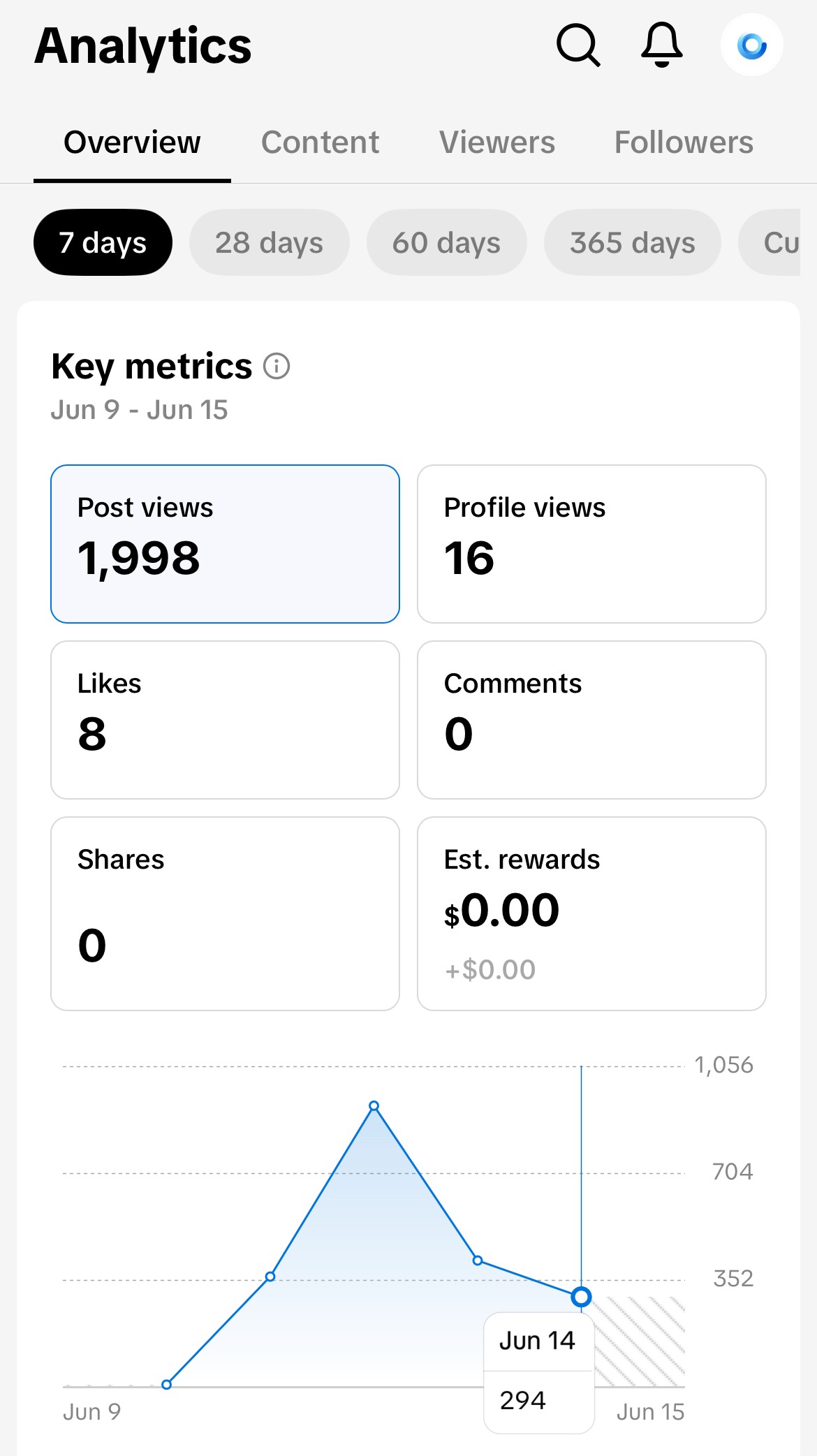Show the Comments metric chart
Image resolution: width=817 pixels, height=1456 pixels.
pyautogui.click(x=591, y=720)
